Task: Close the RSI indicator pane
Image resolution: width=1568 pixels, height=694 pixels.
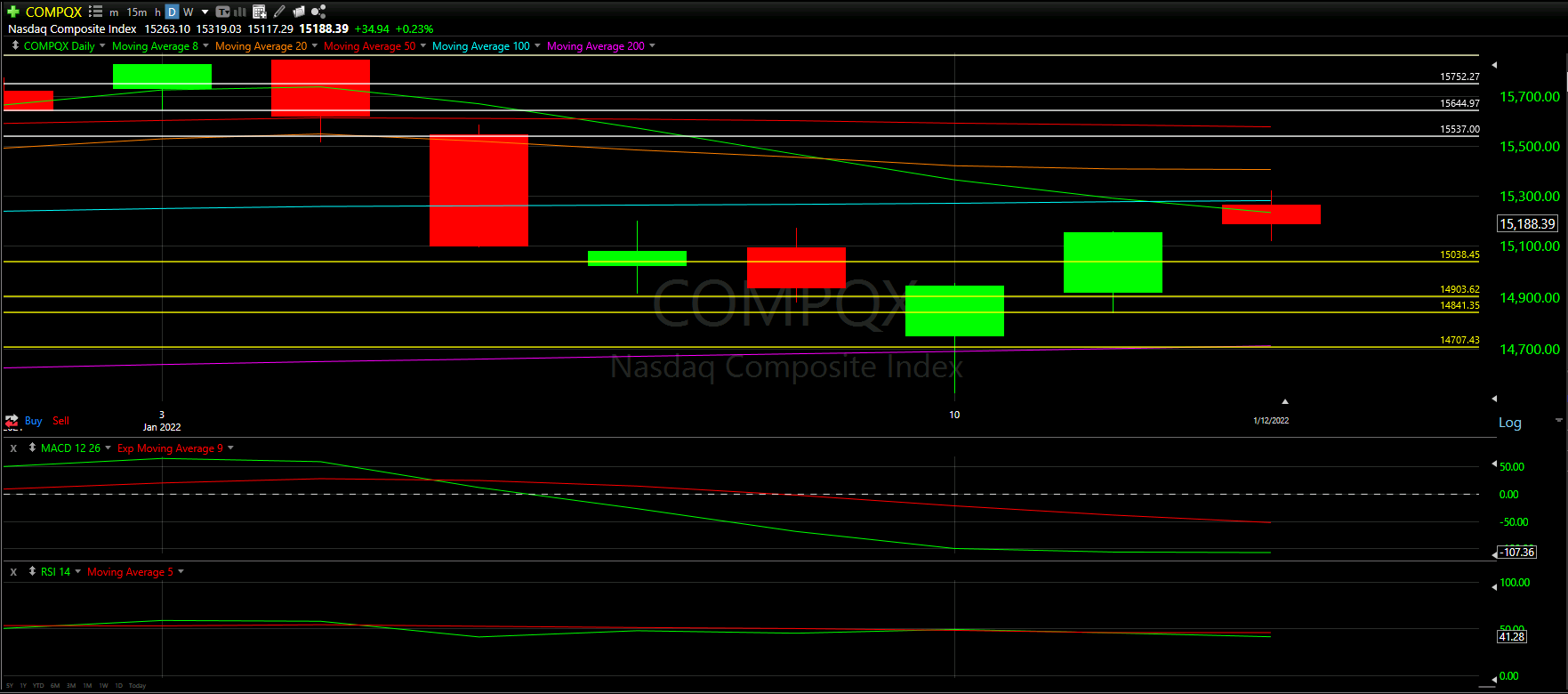Action: click(13, 572)
